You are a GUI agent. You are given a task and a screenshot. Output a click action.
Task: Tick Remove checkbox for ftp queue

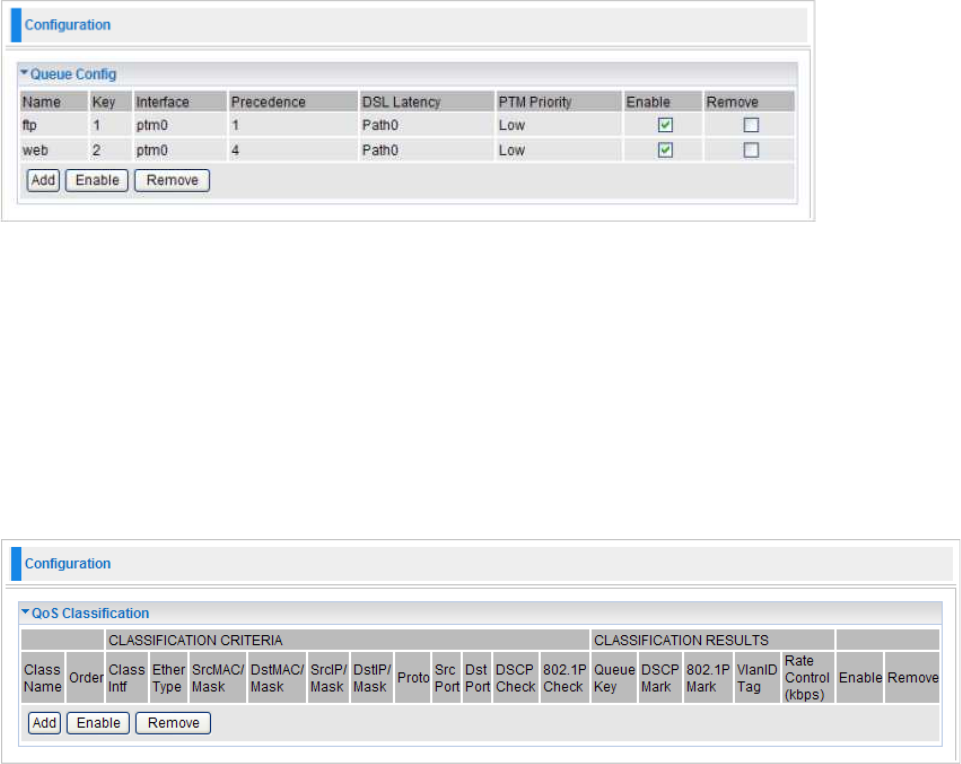(751, 125)
